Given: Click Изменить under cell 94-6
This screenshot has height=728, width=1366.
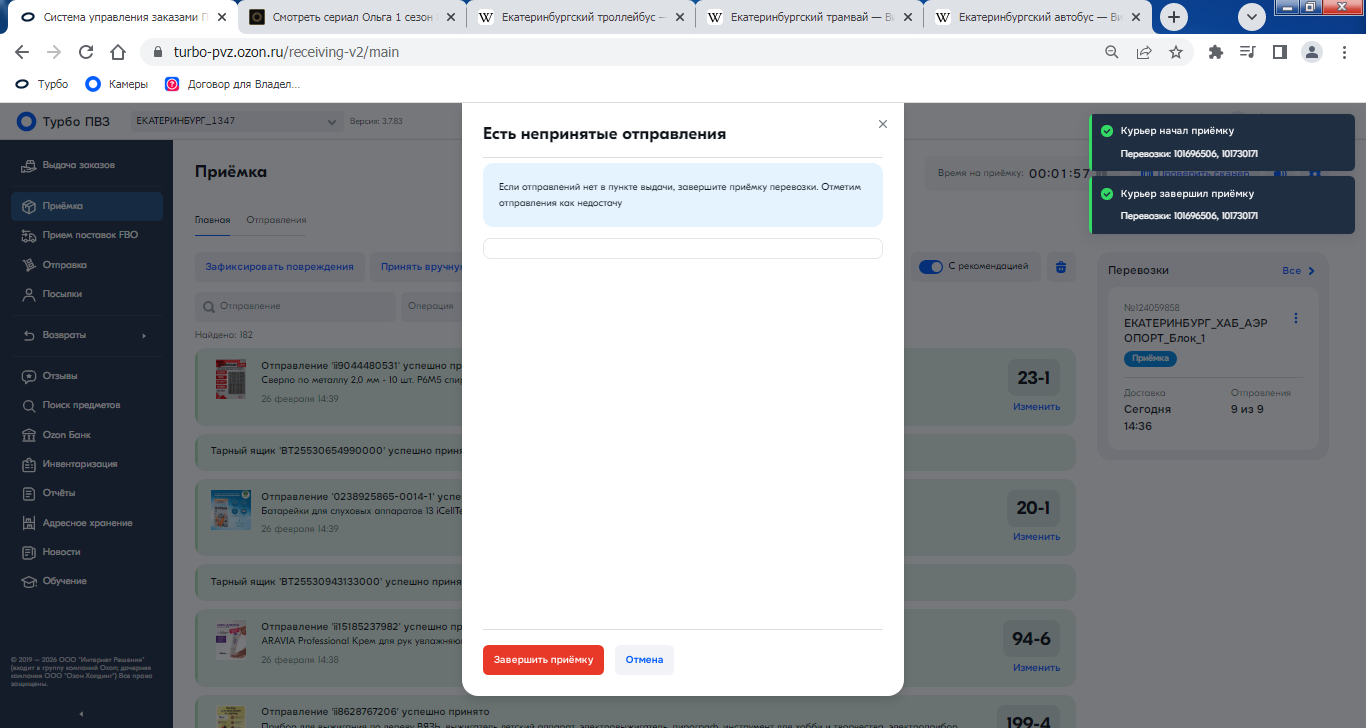Looking at the screenshot, I should (x=1036, y=667).
